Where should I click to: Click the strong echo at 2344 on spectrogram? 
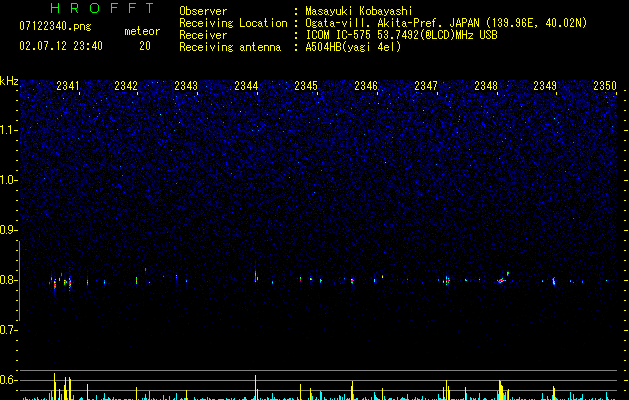point(256,275)
